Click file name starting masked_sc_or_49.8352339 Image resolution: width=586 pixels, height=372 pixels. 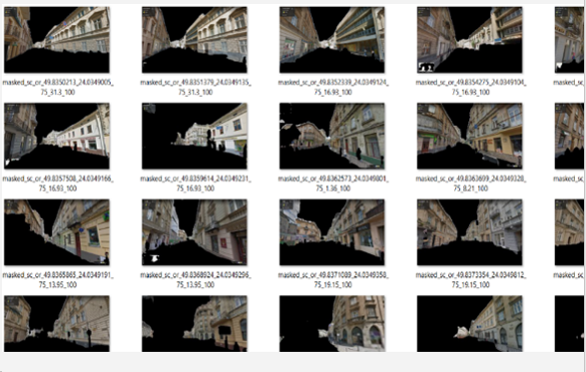(333, 87)
